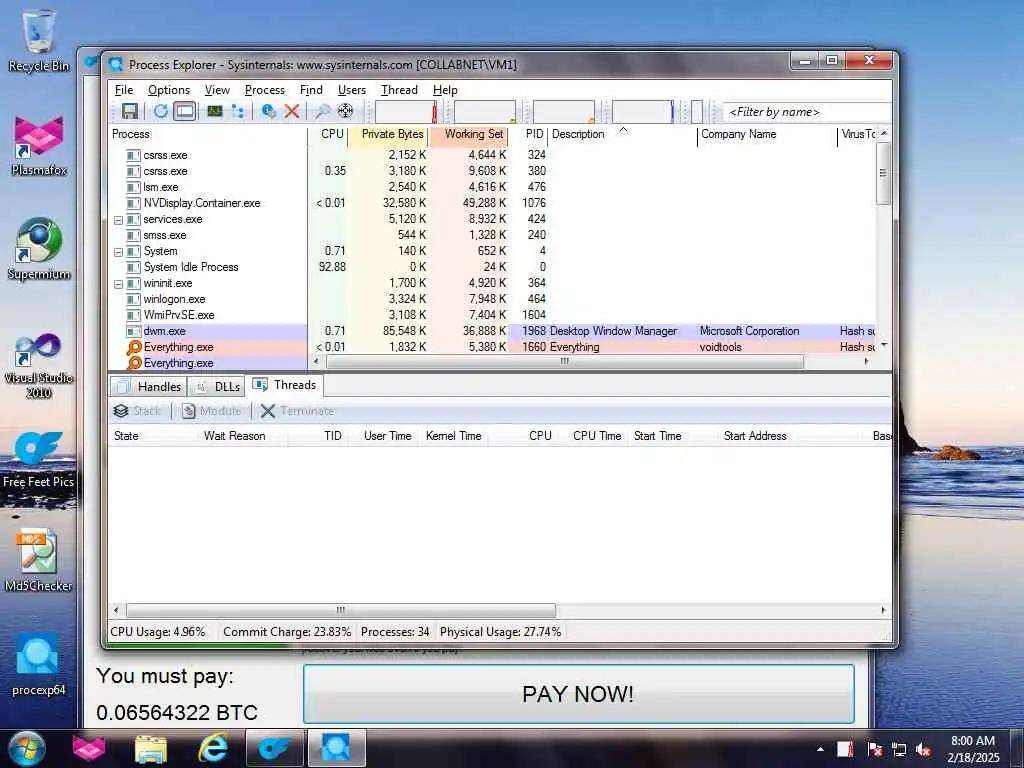Collapse the System process tree node
Viewport: 1024px width, 768px height.
tap(118, 252)
